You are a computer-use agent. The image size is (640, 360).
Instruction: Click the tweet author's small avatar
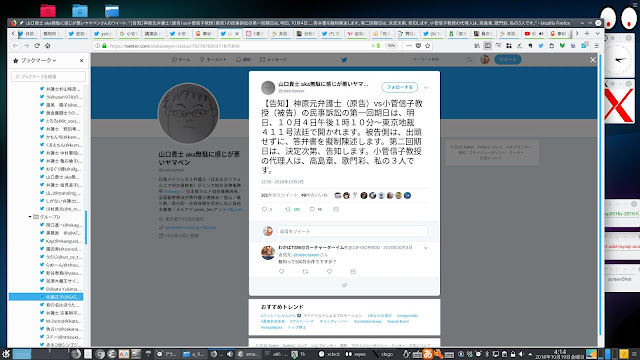[x=268, y=87]
